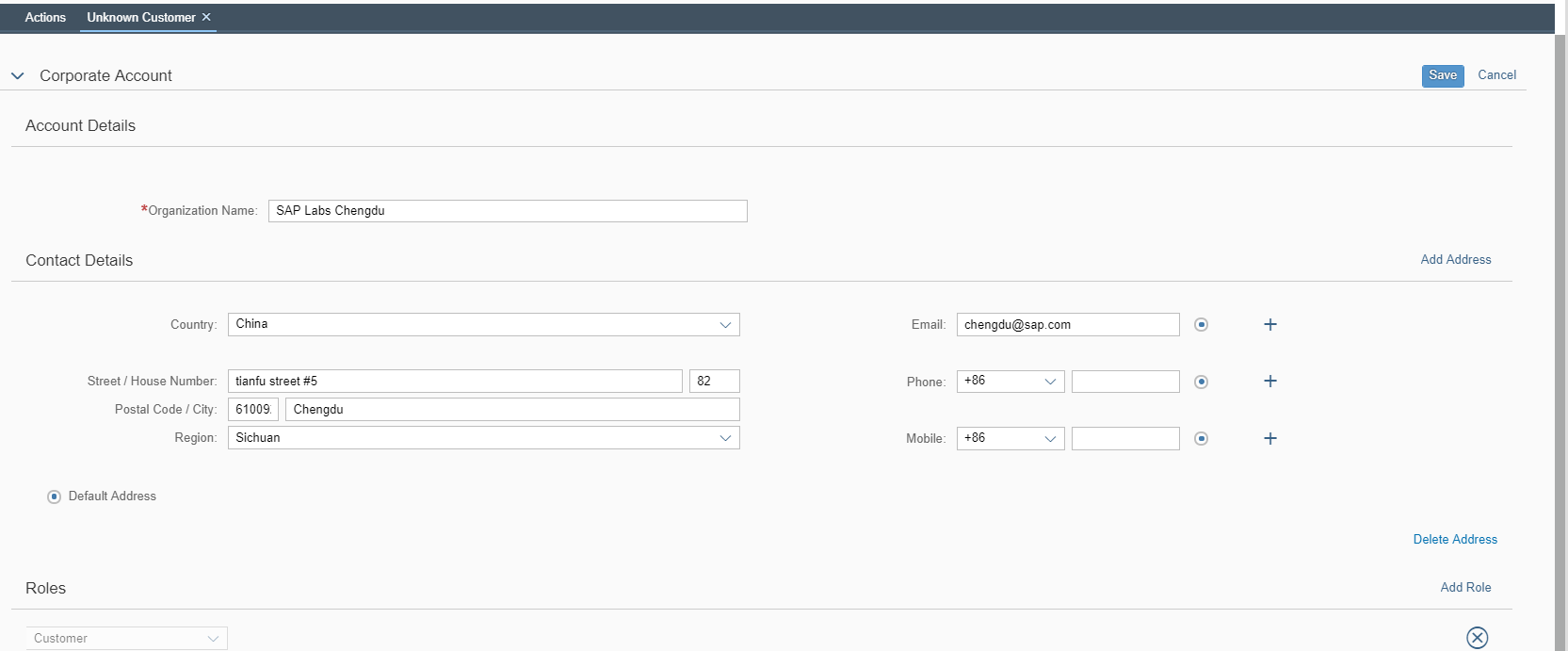Switch to the Unknown Customer tab
The width and height of the screenshot is (1568, 651).
(141, 17)
